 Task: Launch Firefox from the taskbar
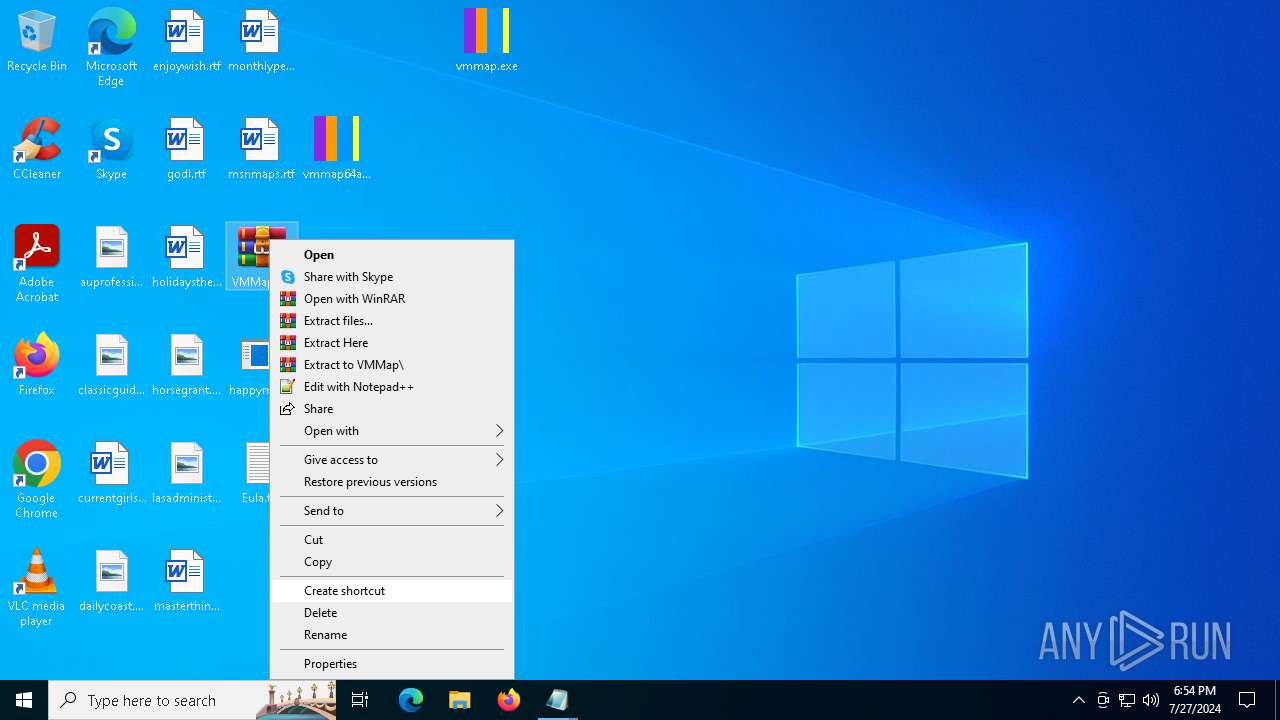(509, 700)
